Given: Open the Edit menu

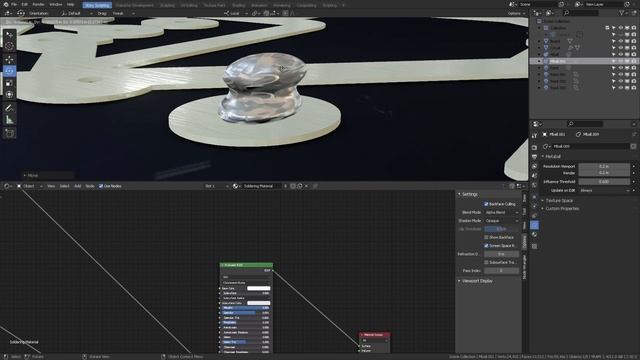Looking at the screenshot, I should tap(24, 4).
